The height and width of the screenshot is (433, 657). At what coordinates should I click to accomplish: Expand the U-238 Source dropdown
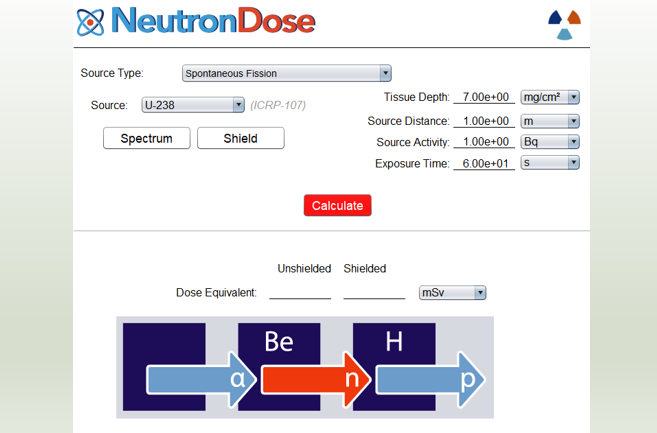193,105
